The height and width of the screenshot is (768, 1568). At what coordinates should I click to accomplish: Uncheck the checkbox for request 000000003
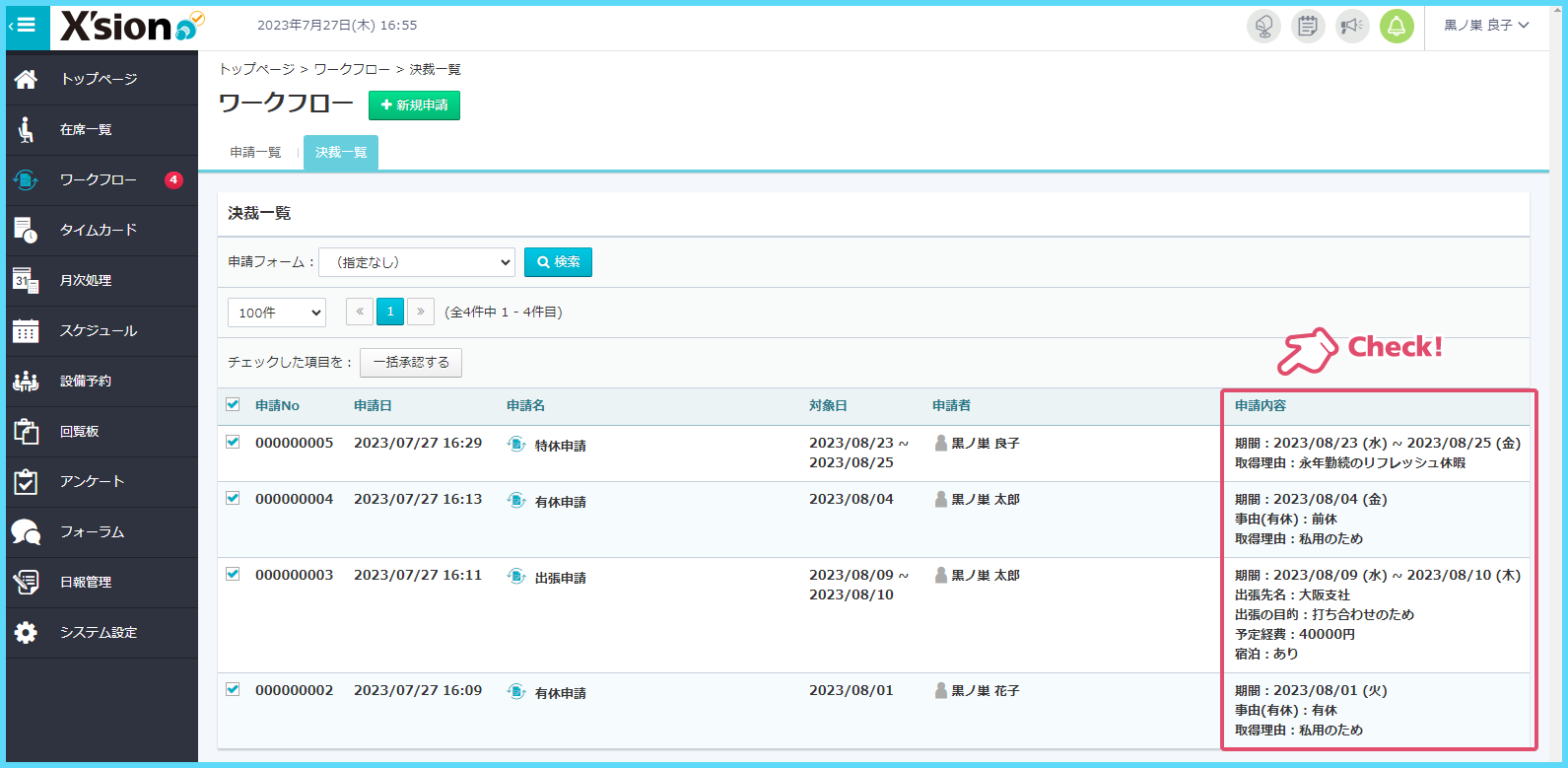233,574
